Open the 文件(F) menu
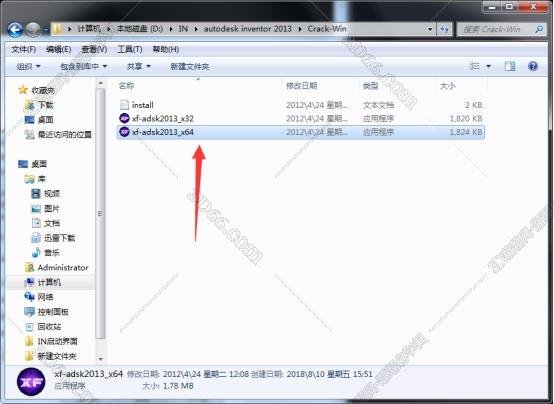Screen dimensions: 554x404 tap(23, 49)
